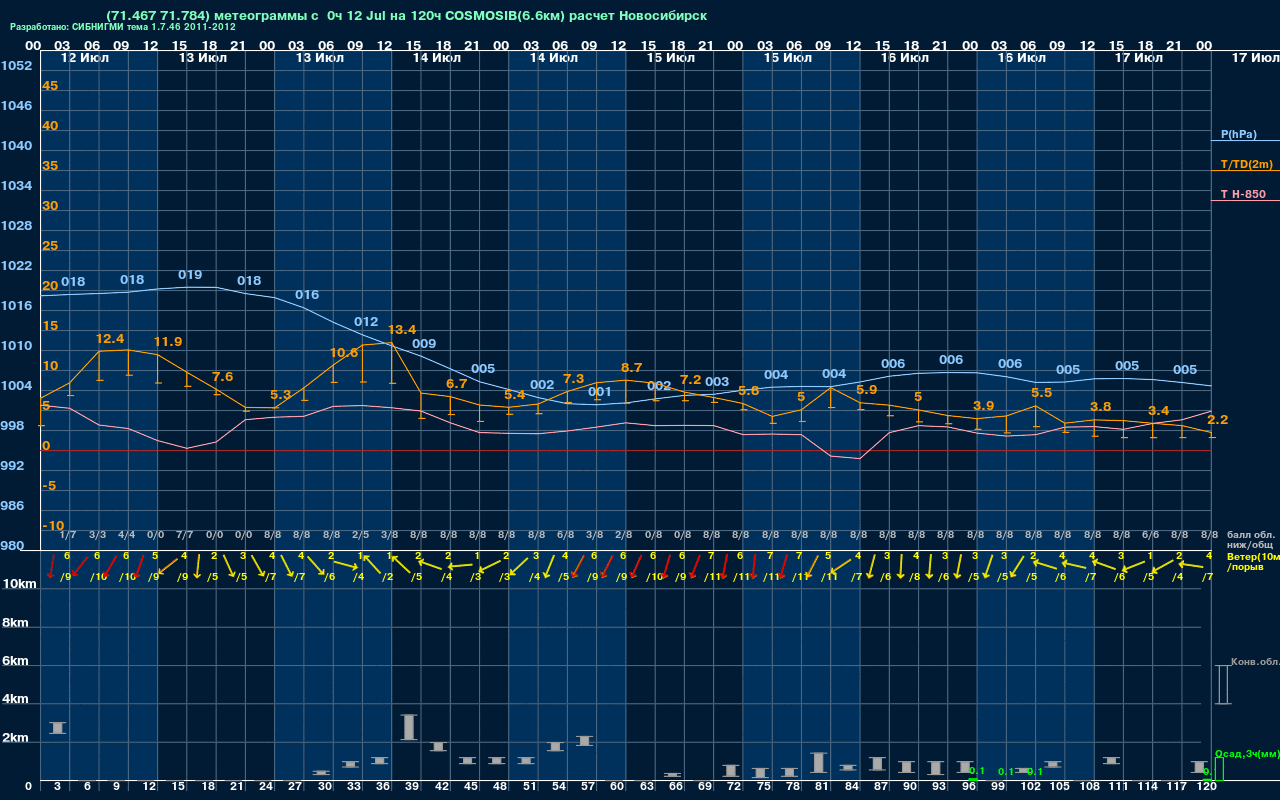The image size is (1280, 800).
Task: Click the 6.7 temperature value
Action: coord(457,384)
